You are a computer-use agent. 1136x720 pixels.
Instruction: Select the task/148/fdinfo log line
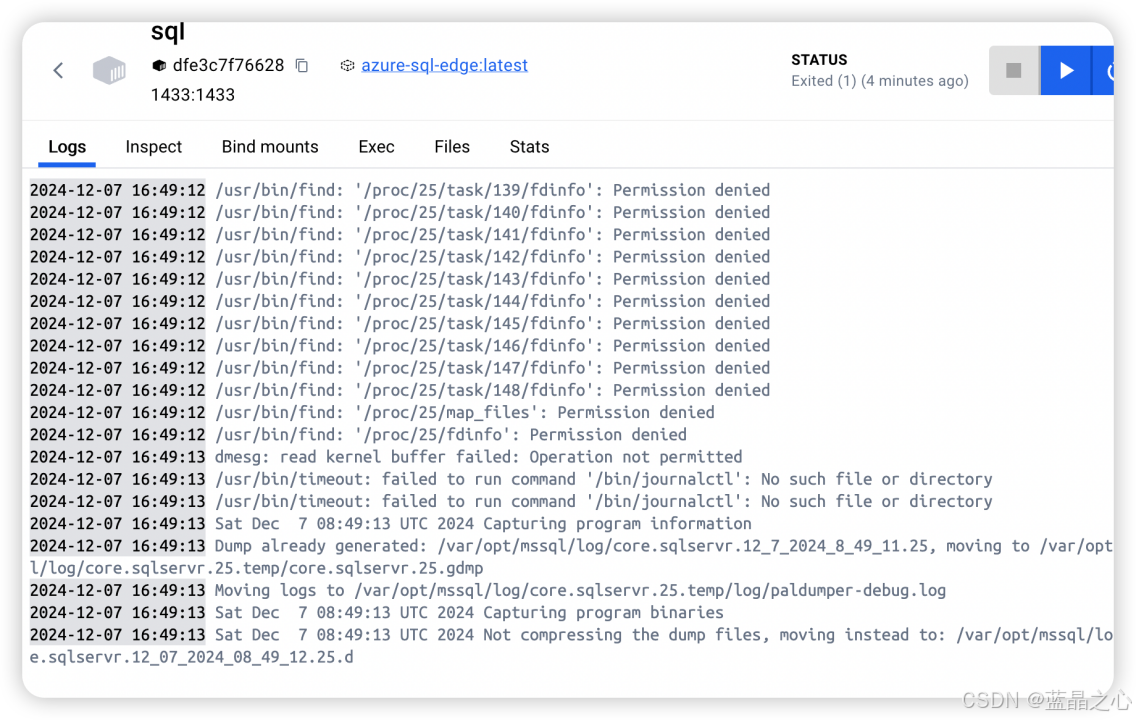[400, 390]
